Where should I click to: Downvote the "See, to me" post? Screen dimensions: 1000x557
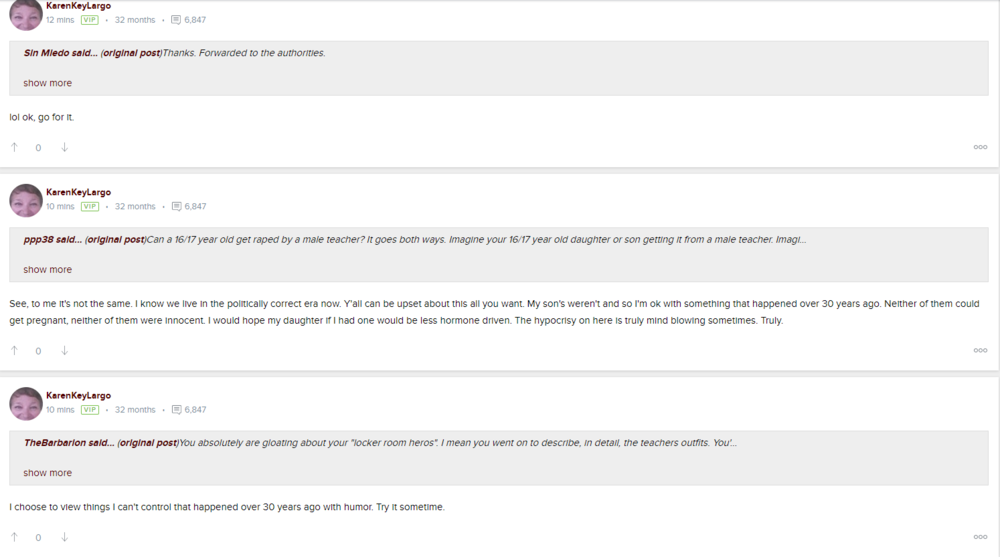click(64, 351)
